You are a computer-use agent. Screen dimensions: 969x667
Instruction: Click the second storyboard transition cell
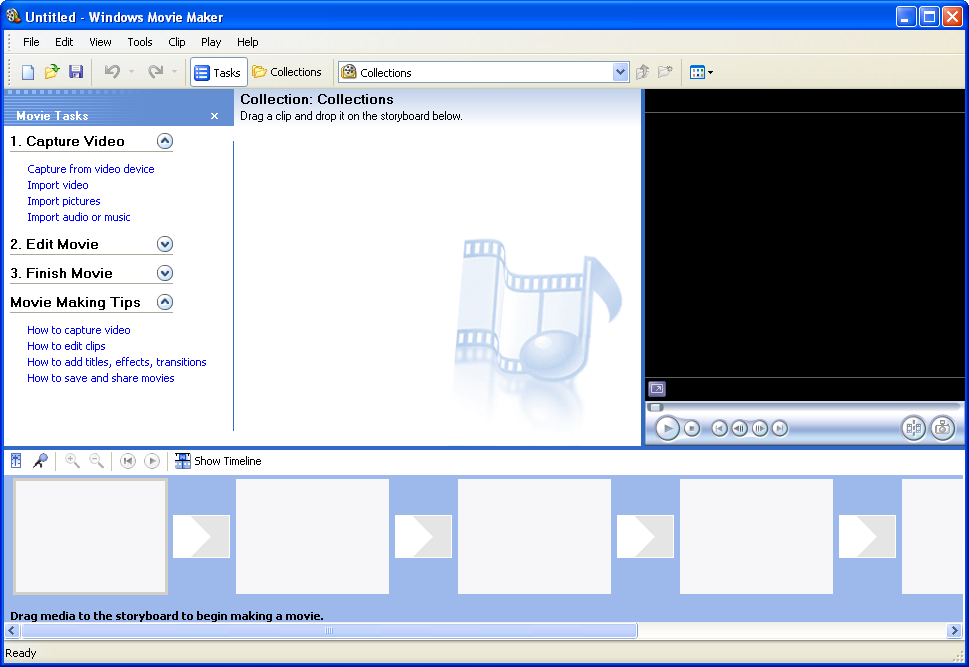coord(423,537)
